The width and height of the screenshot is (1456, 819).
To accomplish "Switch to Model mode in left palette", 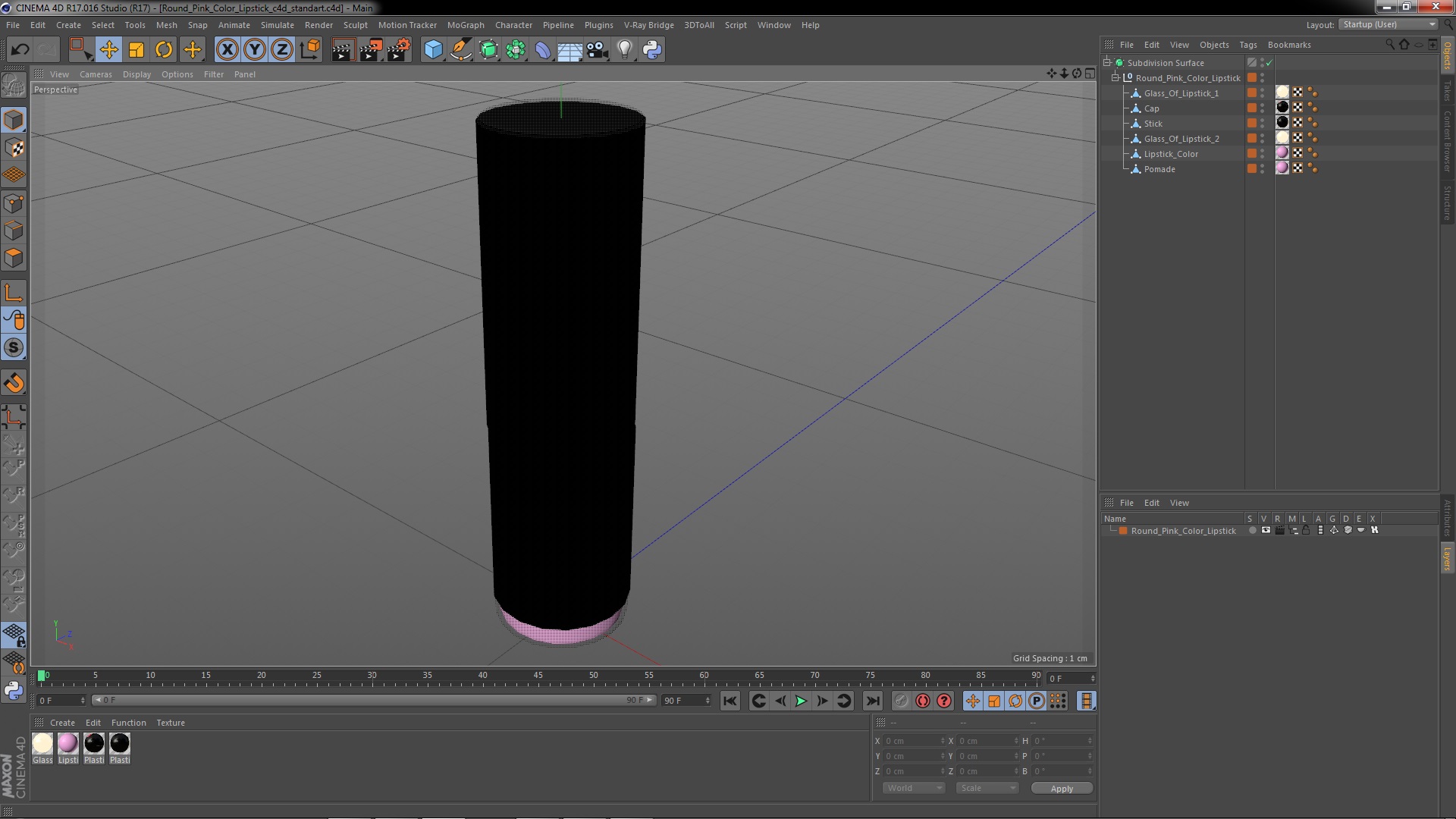I will tap(14, 120).
